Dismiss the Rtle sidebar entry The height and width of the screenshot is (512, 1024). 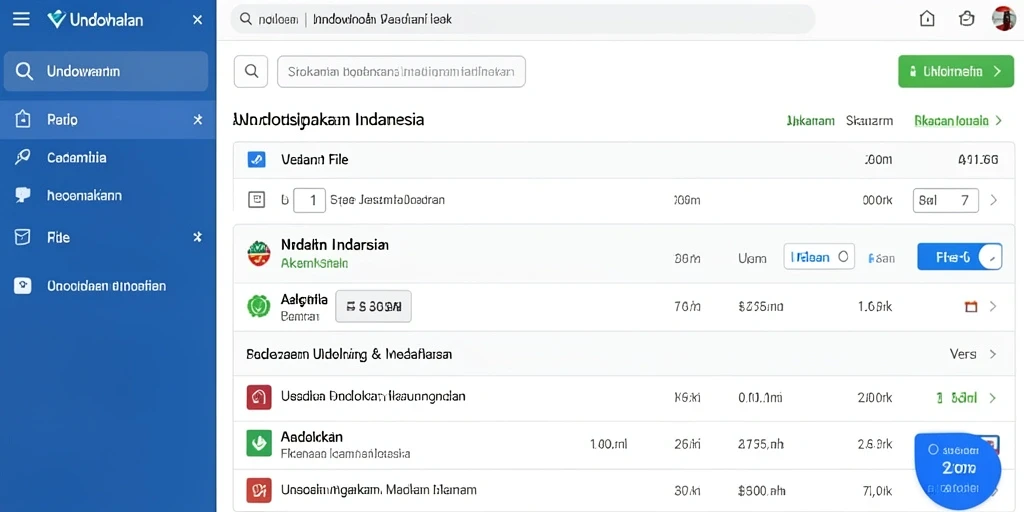point(197,237)
